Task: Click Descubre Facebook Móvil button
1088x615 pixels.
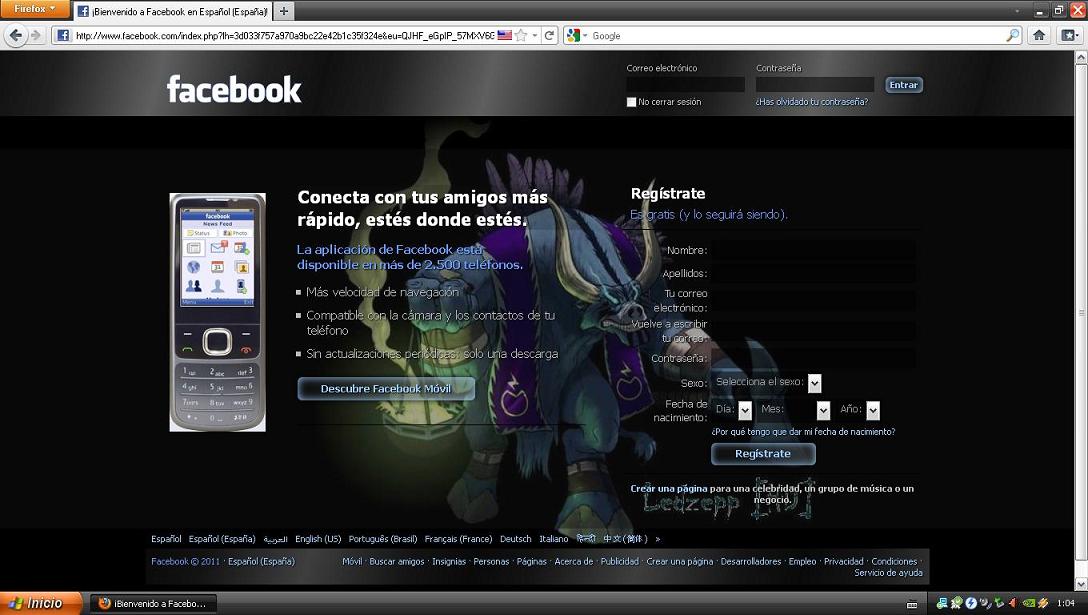Action: 386,389
